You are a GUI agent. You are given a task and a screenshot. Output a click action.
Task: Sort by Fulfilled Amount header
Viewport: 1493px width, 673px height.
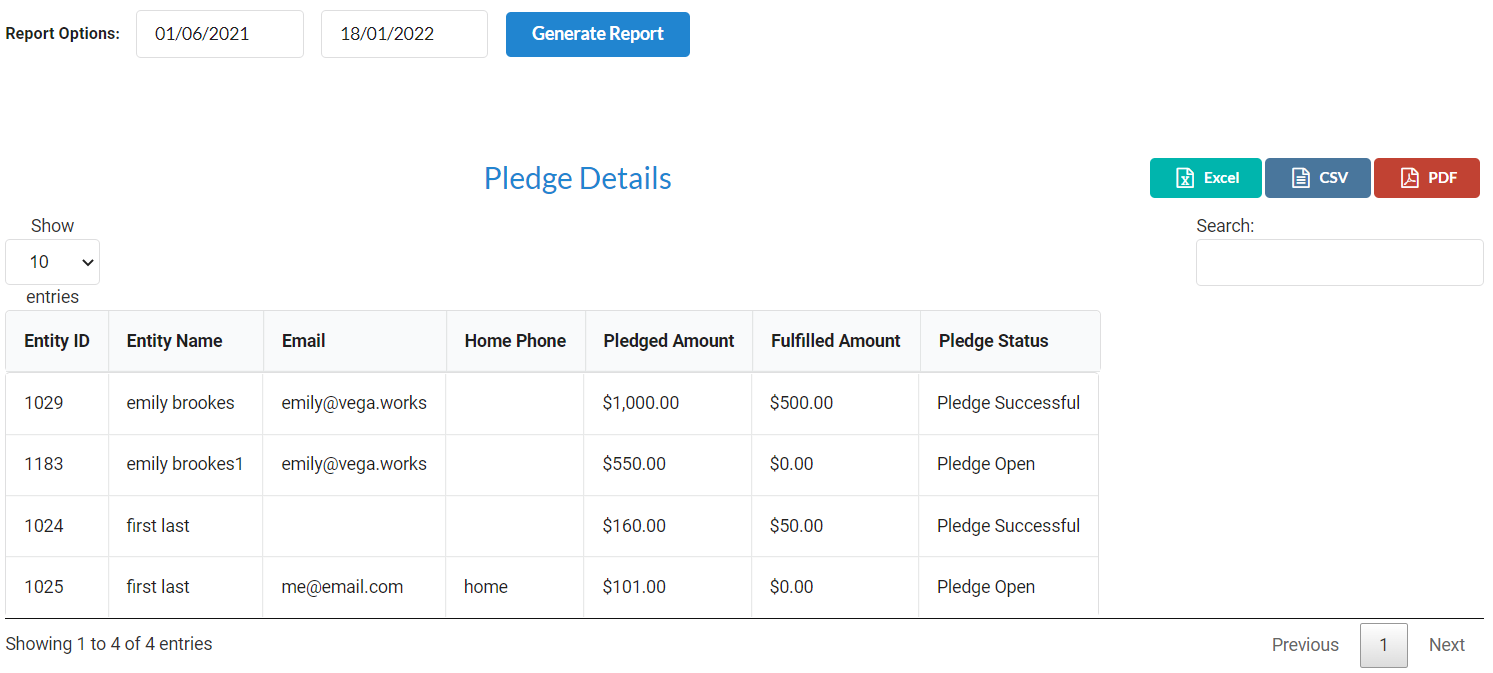[x=836, y=341]
